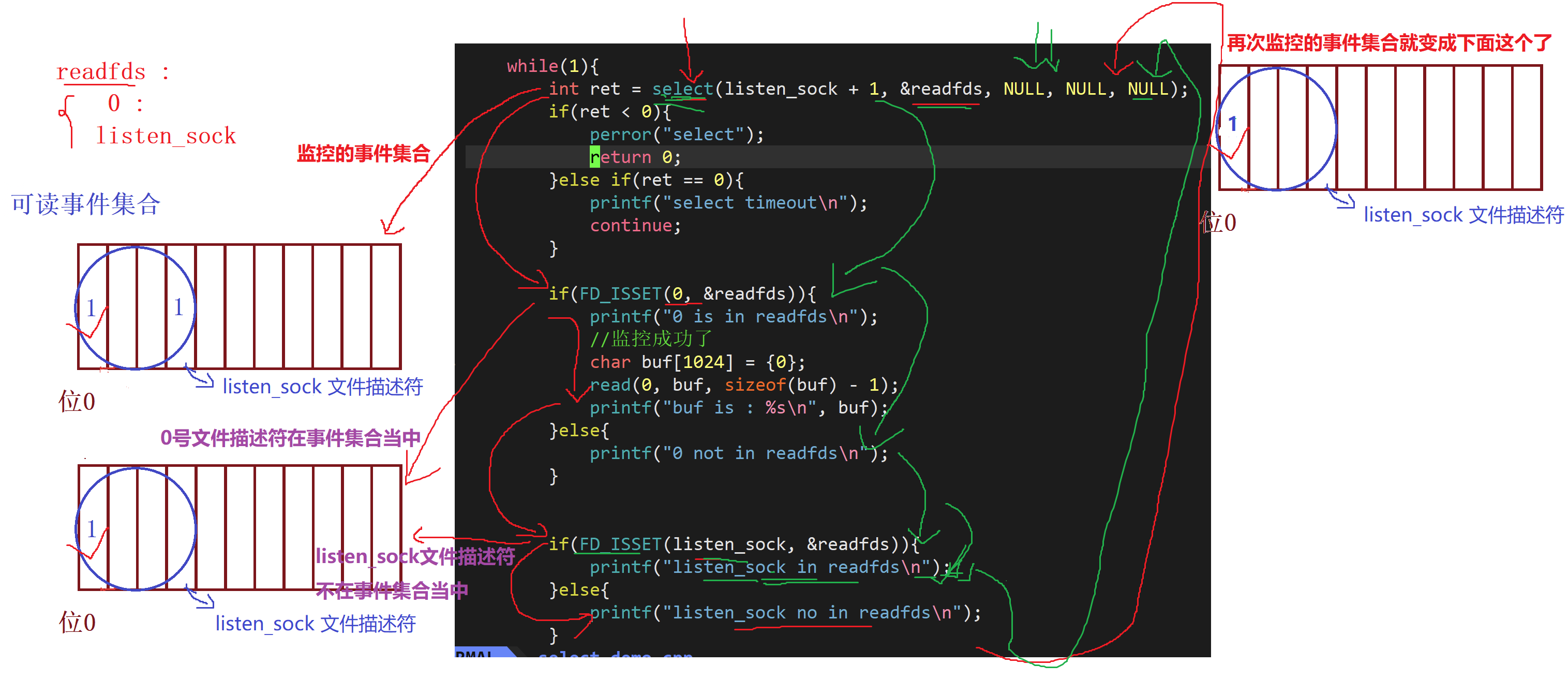Screen dimensions: 1568x694
Task: Click the bold blue '1' in top-right grid
Action: 1233,124
